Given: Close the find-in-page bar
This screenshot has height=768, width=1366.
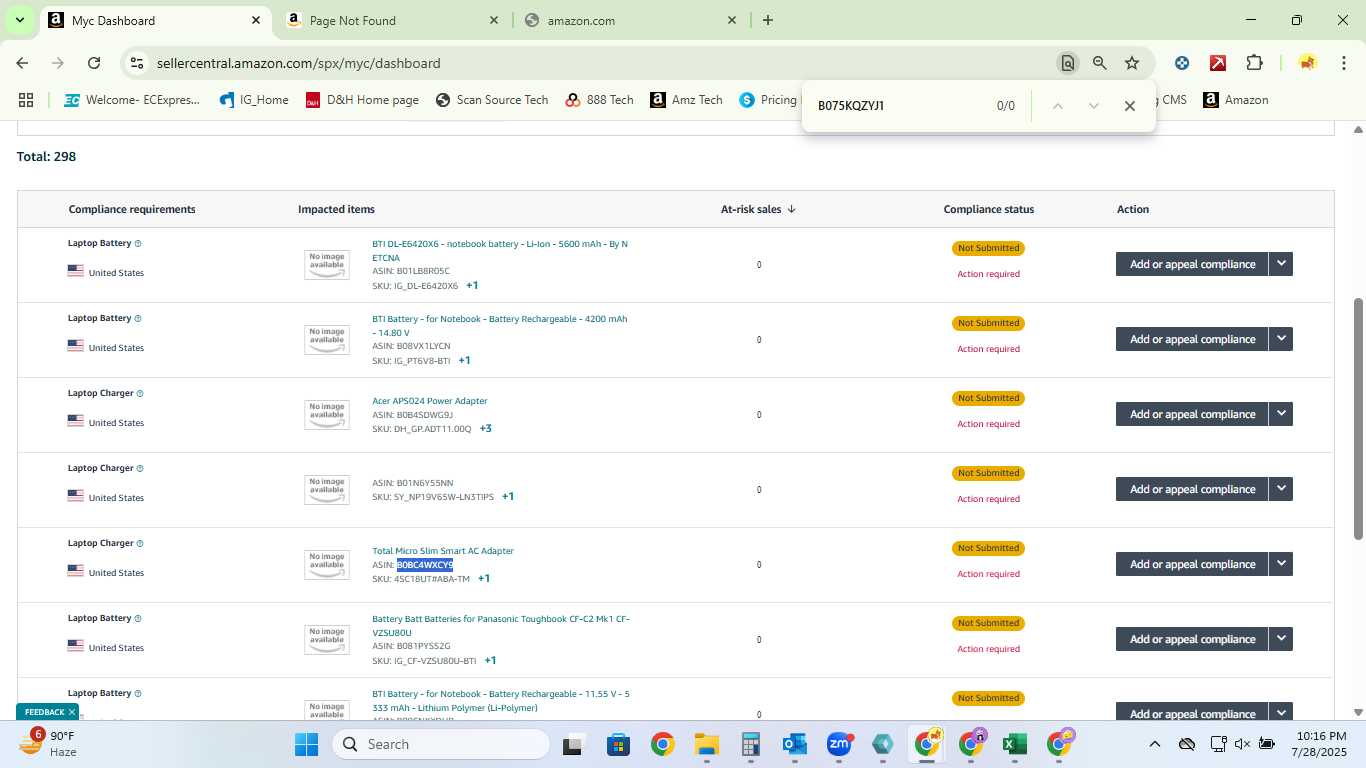Looking at the screenshot, I should [x=1130, y=106].
